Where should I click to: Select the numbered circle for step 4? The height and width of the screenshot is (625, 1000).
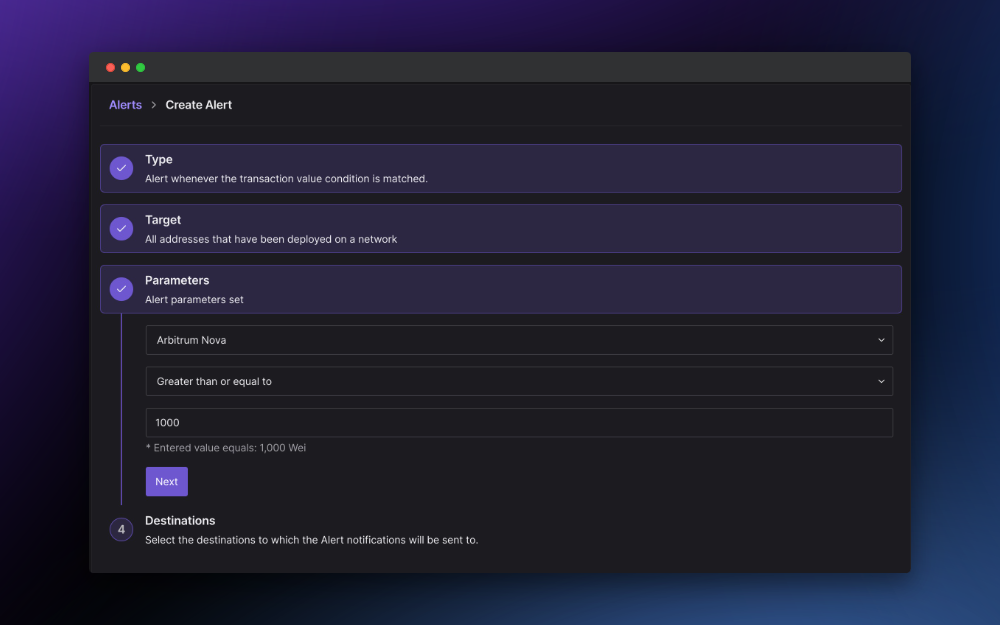pos(121,529)
